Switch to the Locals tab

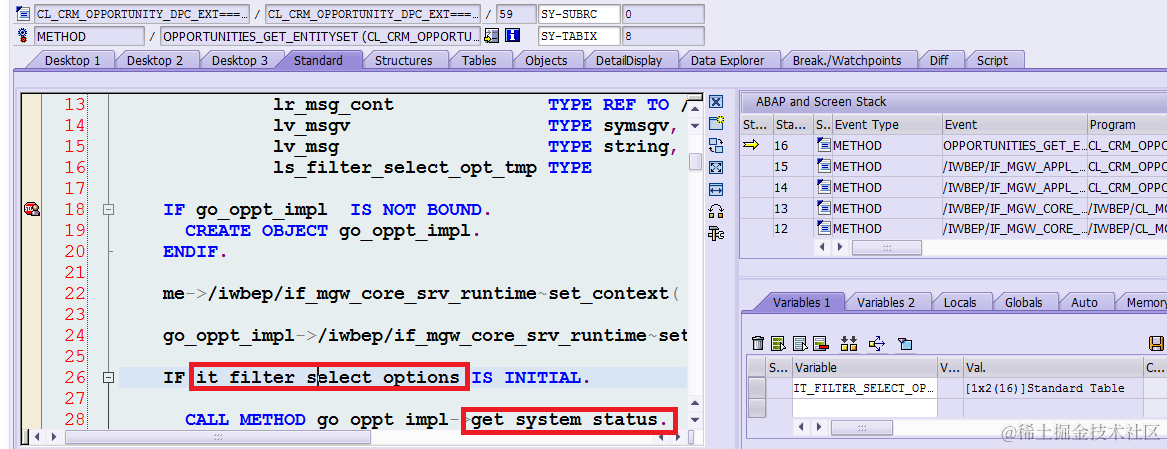point(959,302)
